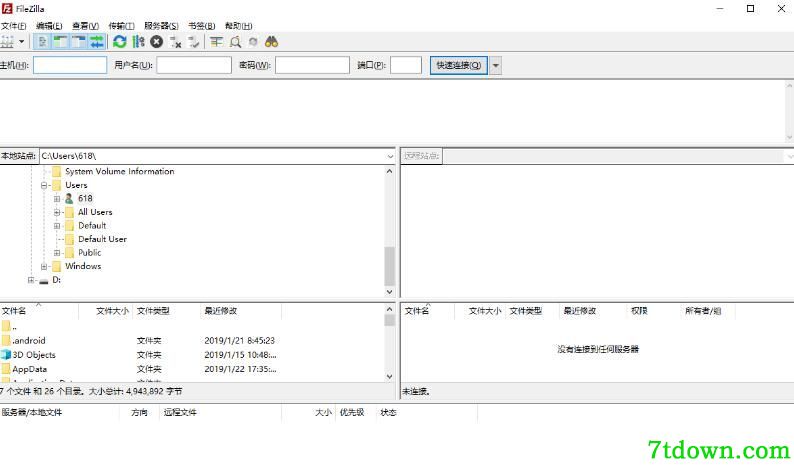Collapse the Users folder tree node
Viewport: 794px width, 469px height.
tap(44, 185)
